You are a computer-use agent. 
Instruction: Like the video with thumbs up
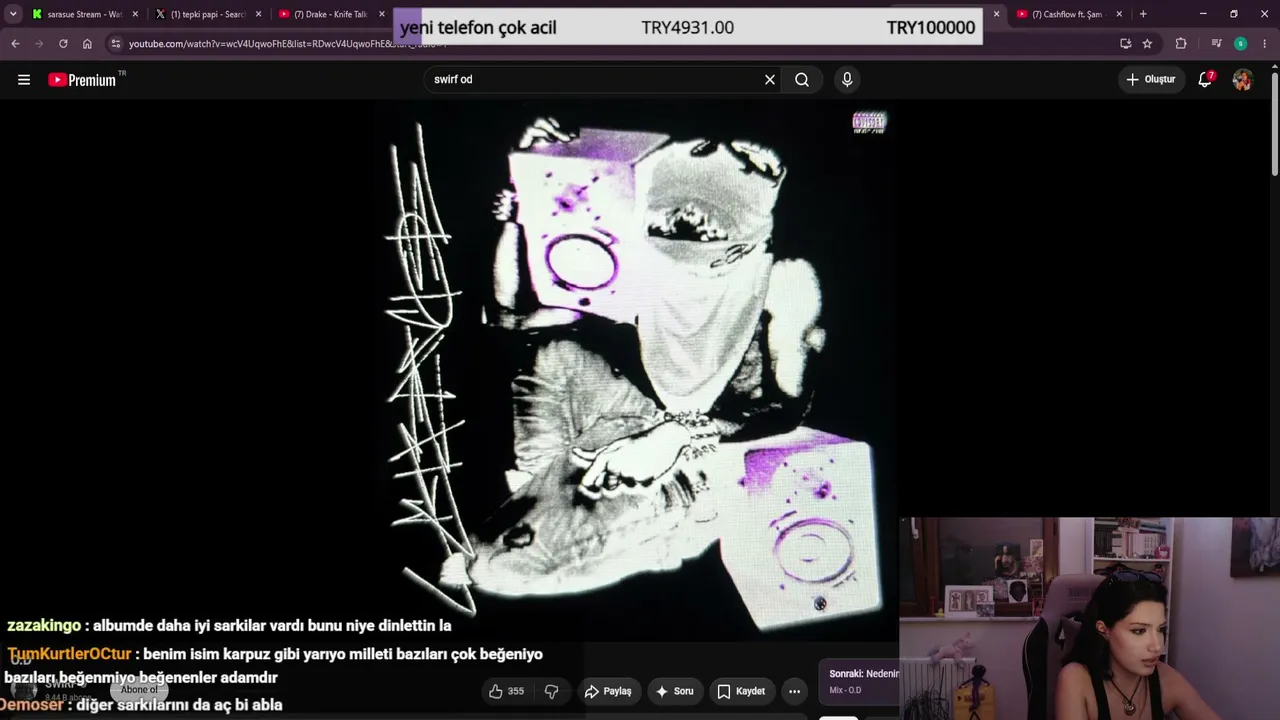coord(506,691)
